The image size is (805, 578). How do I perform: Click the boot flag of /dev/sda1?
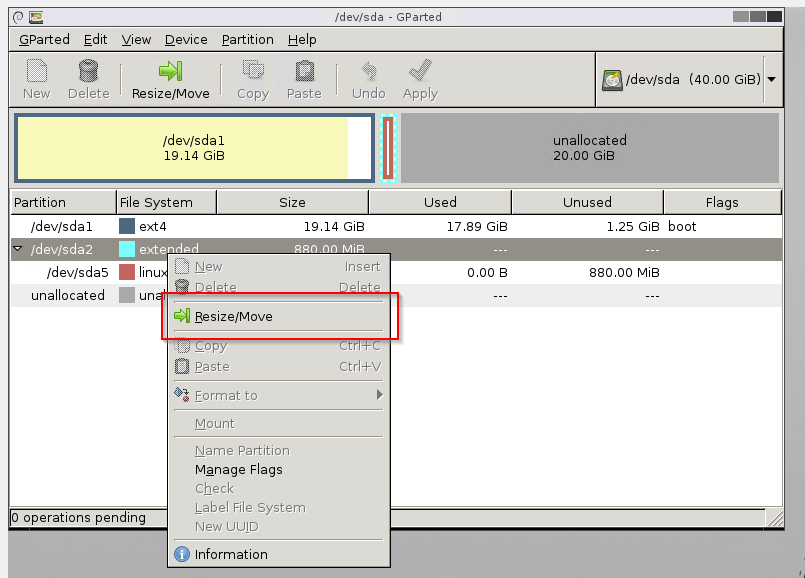tap(682, 226)
